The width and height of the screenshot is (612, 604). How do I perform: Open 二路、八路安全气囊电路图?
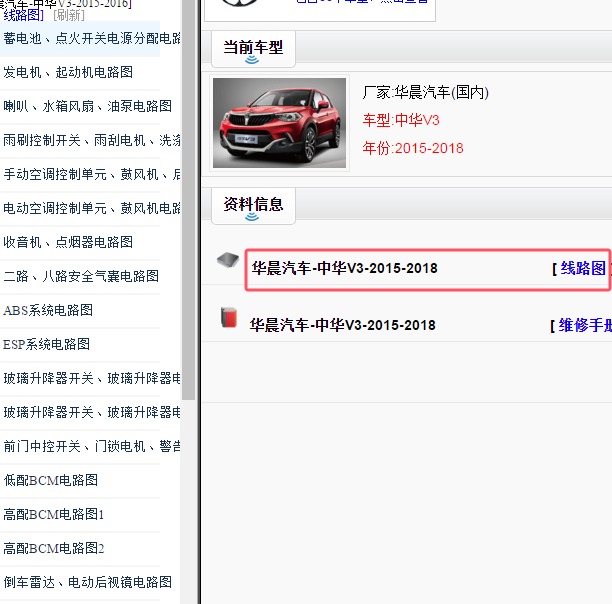(x=81, y=276)
